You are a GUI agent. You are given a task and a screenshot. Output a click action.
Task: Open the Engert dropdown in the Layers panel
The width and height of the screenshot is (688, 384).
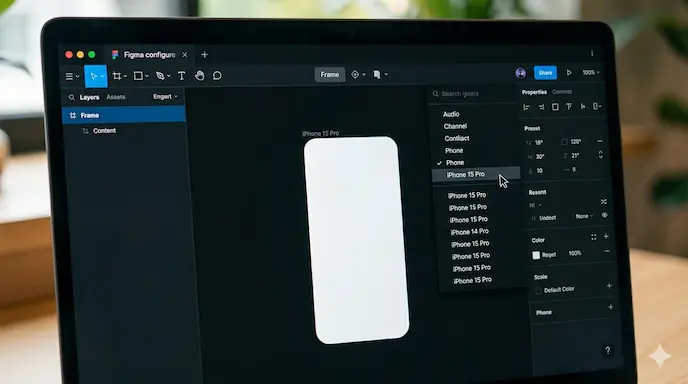tap(165, 97)
